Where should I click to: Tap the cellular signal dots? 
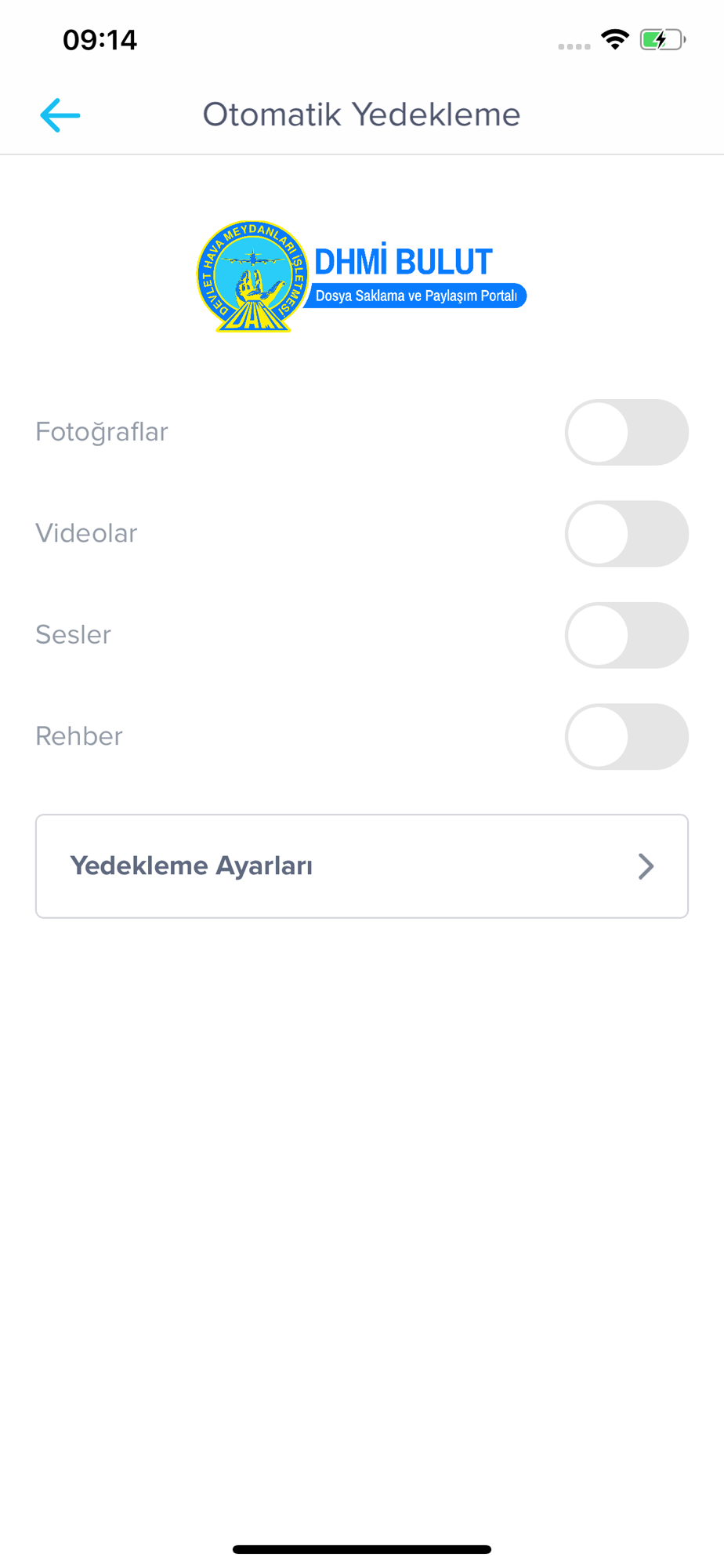(x=574, y=46)
